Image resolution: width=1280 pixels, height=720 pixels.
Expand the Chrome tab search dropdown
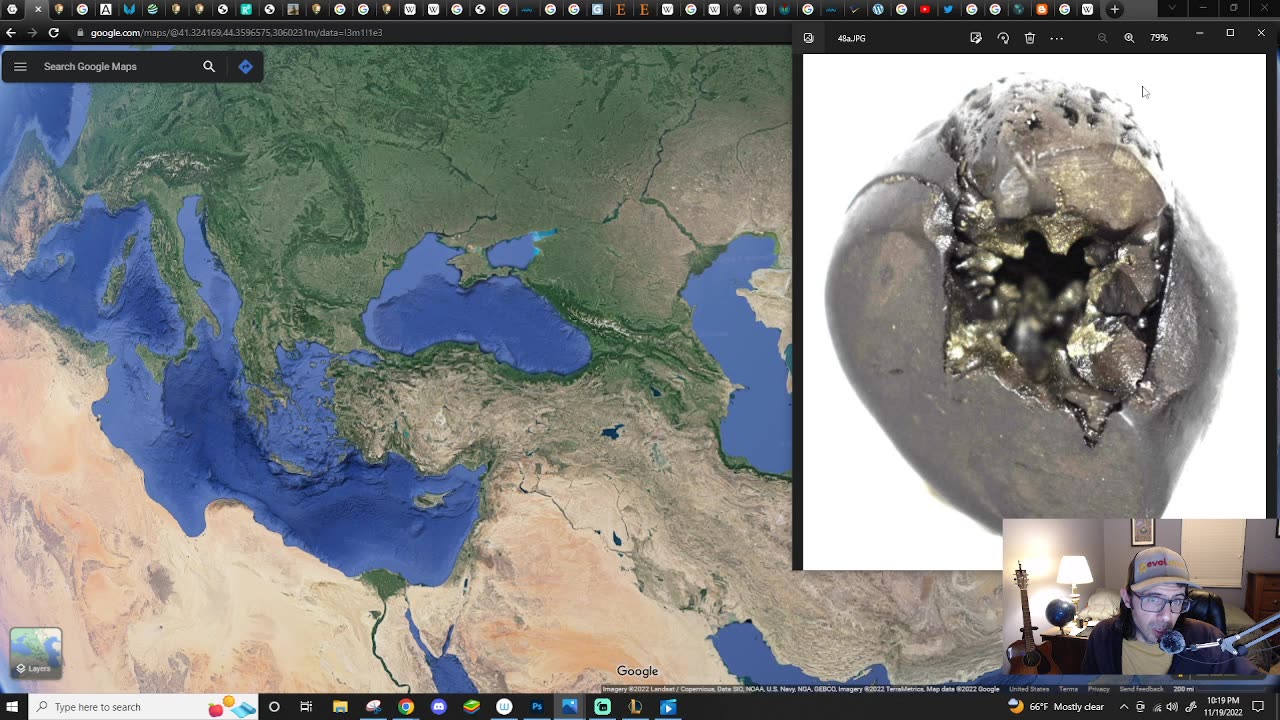(1174, 9)
